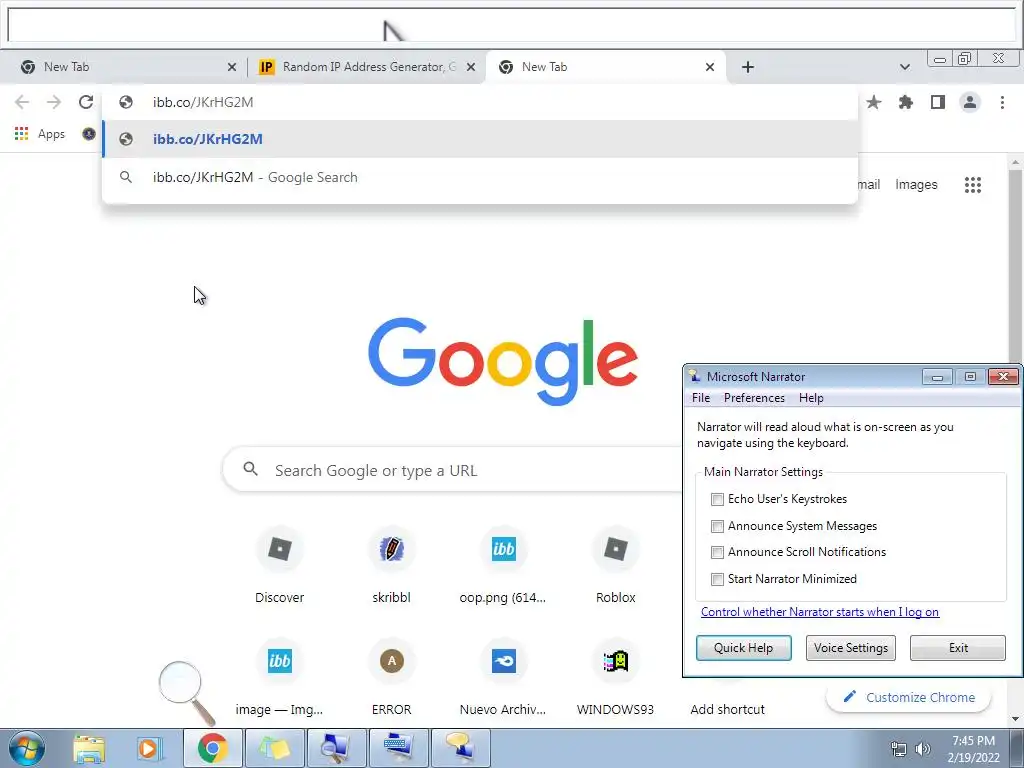Close the active New Tab tab
Screen dimensions: 1024x768
click(x=710, y=67)
